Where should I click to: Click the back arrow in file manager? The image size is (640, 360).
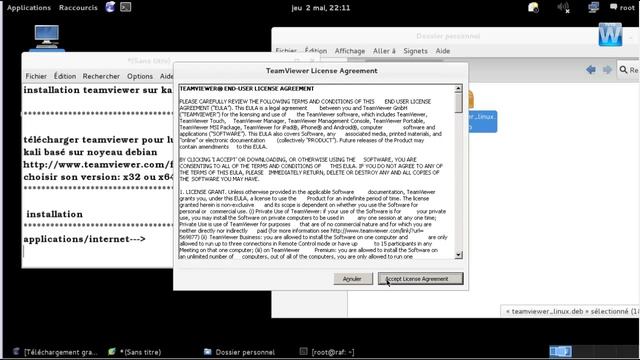coord(591,70)
